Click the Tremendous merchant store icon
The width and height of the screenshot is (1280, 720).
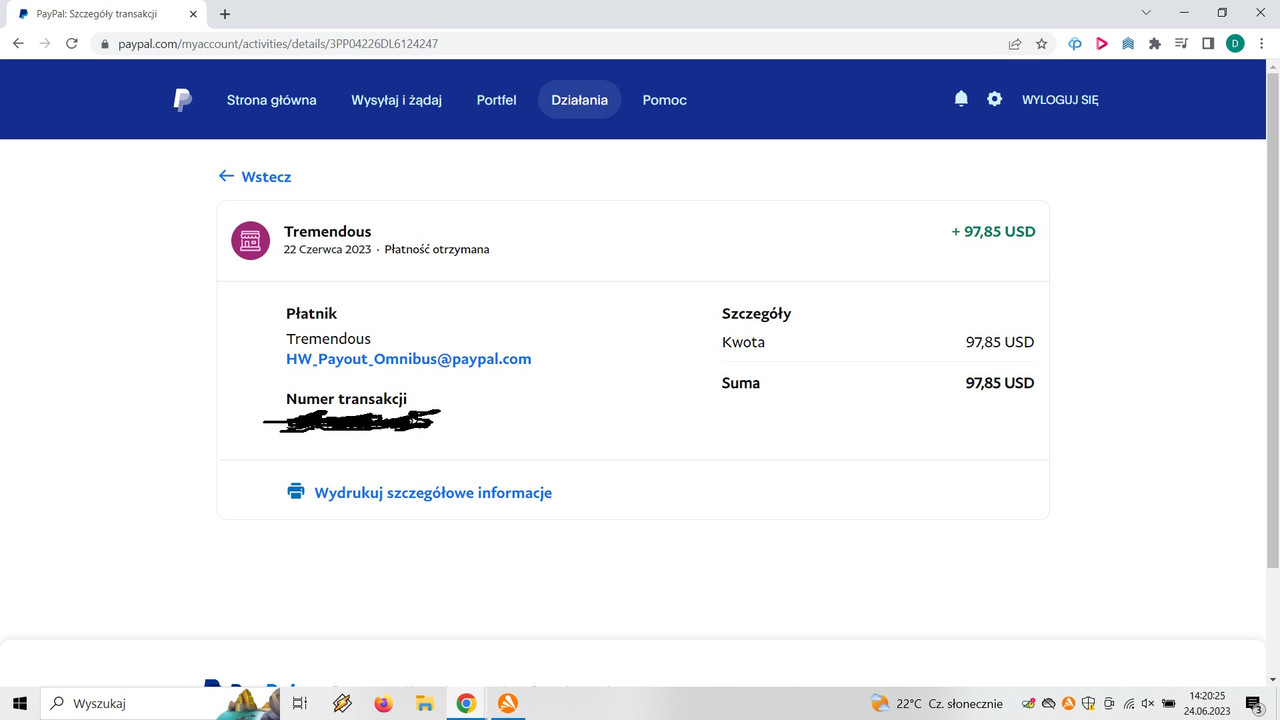(250, 240)
